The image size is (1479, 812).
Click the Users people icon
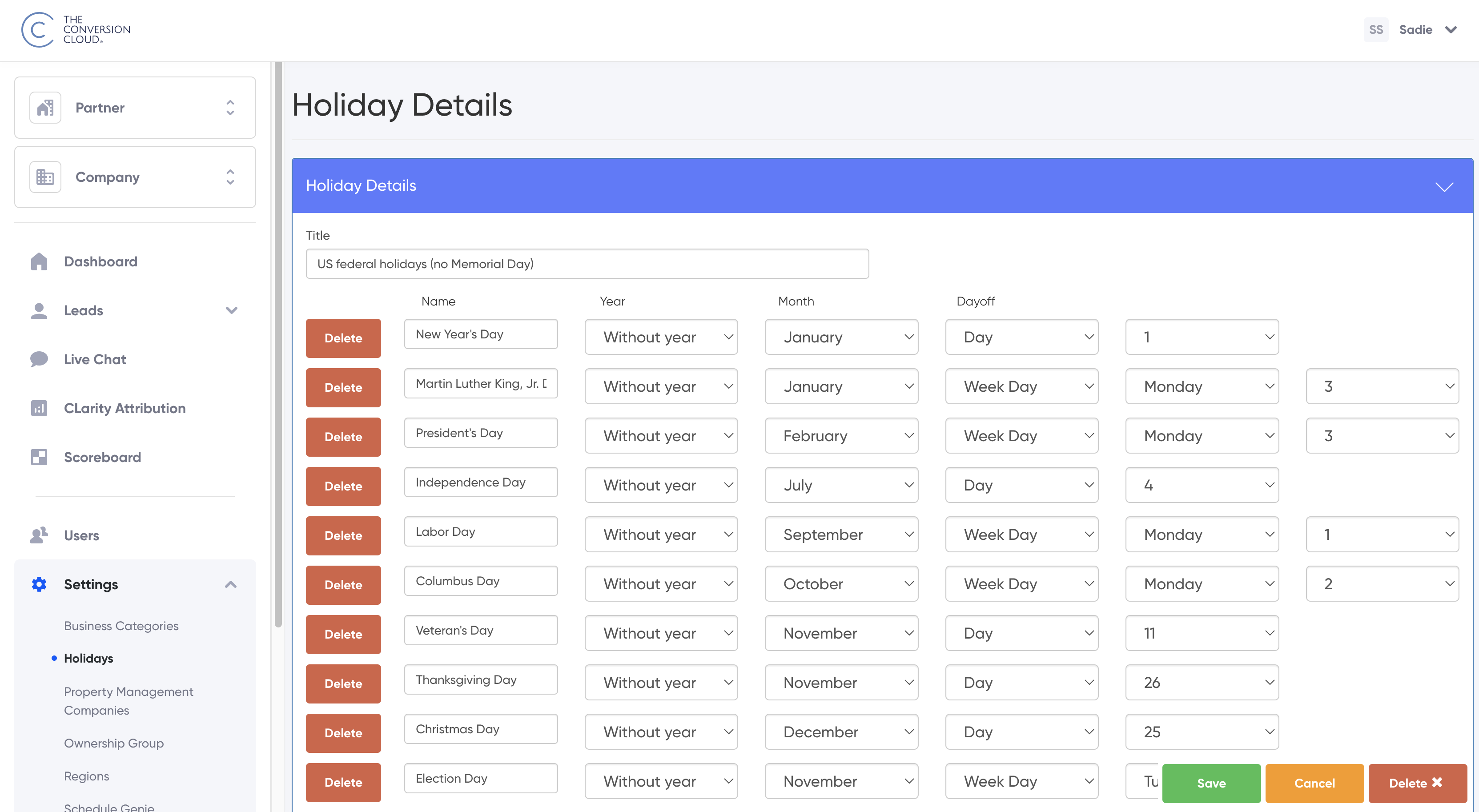pyautogui.click(x=39, y=535)
